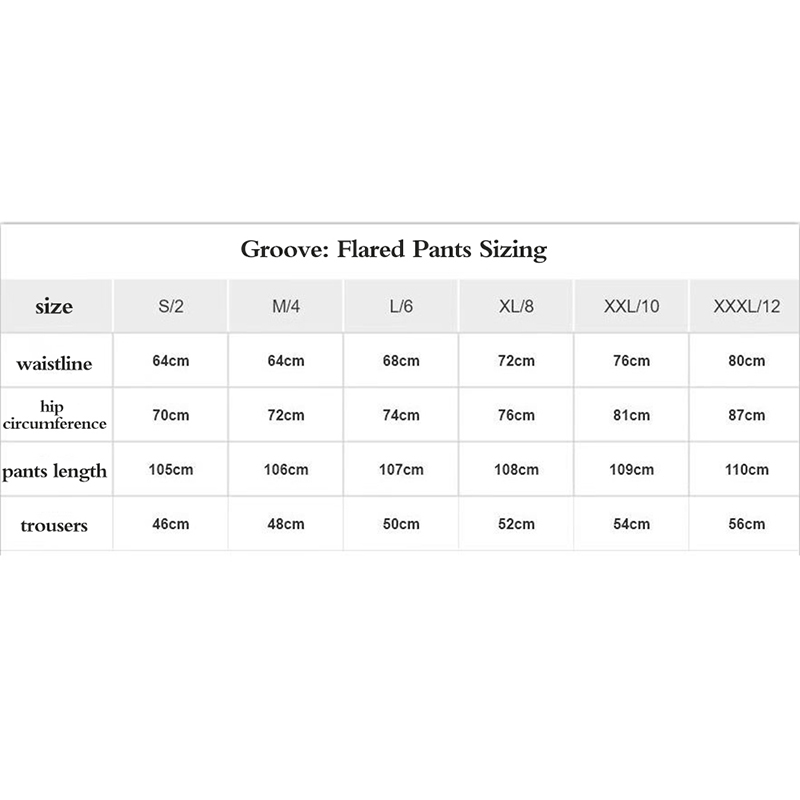This screenshot has height=800, width=800.
Task: Click the XXXL/12 column header
Action: click(747, 306)
